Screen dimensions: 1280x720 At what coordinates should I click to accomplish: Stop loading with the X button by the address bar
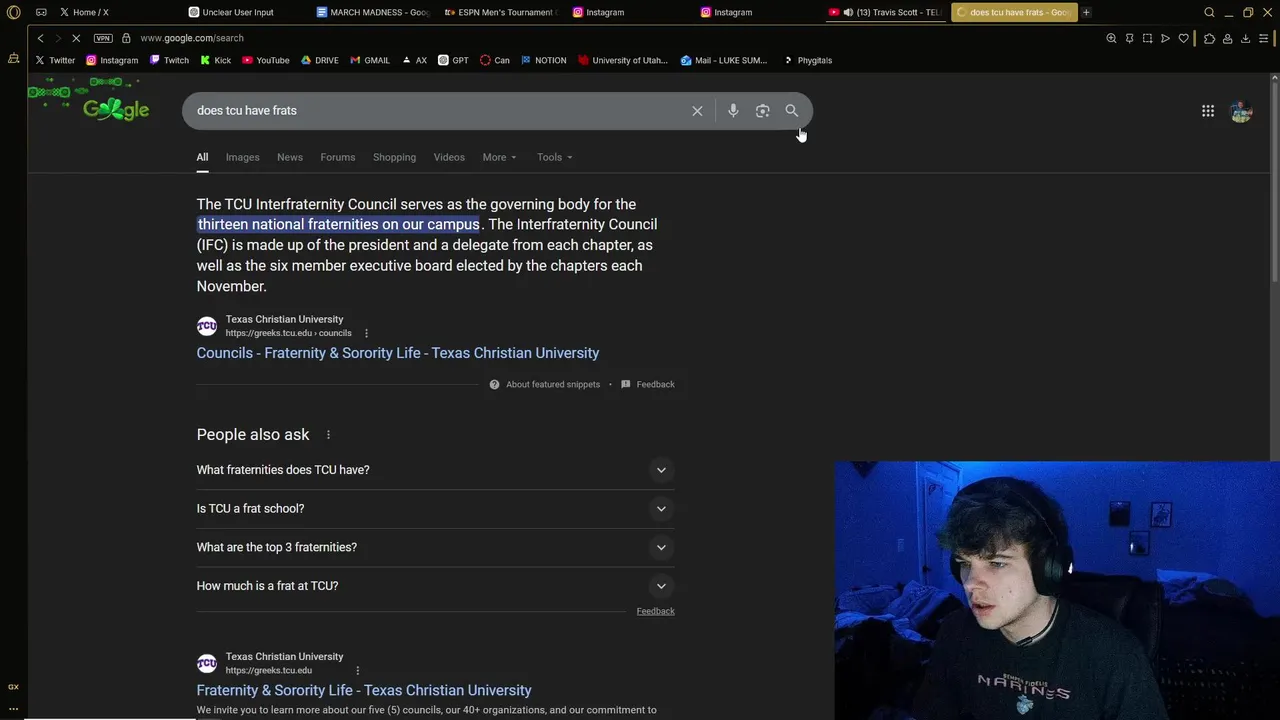pos(76,38)
